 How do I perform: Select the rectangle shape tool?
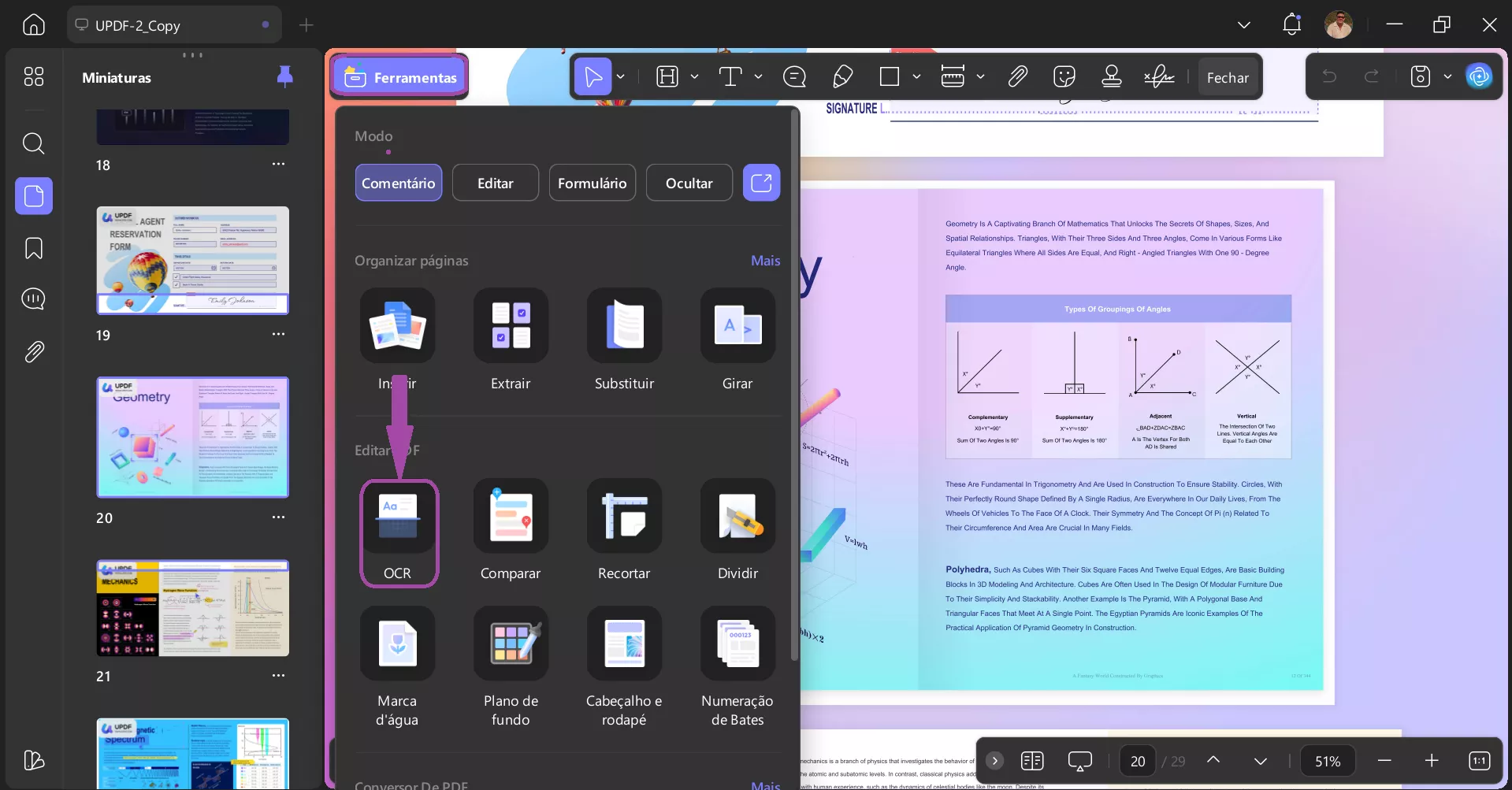890,76
